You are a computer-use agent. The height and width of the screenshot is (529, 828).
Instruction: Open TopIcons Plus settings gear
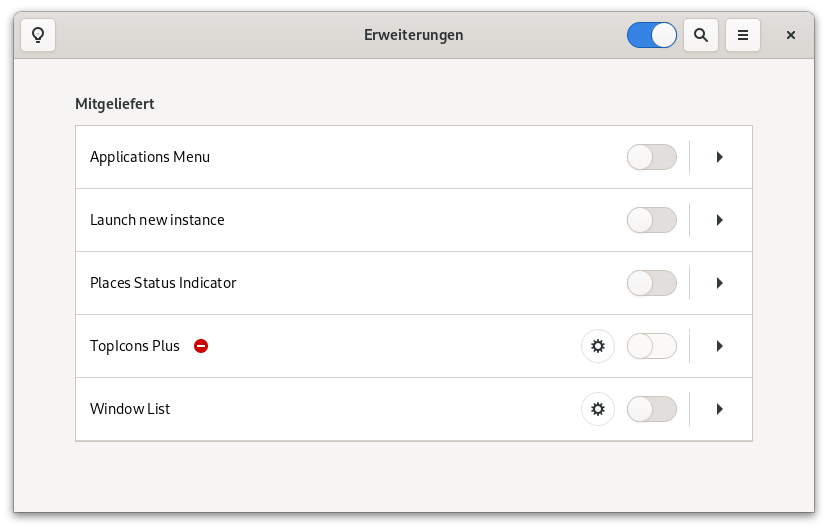pyautogui.click(x=598, y=346)
